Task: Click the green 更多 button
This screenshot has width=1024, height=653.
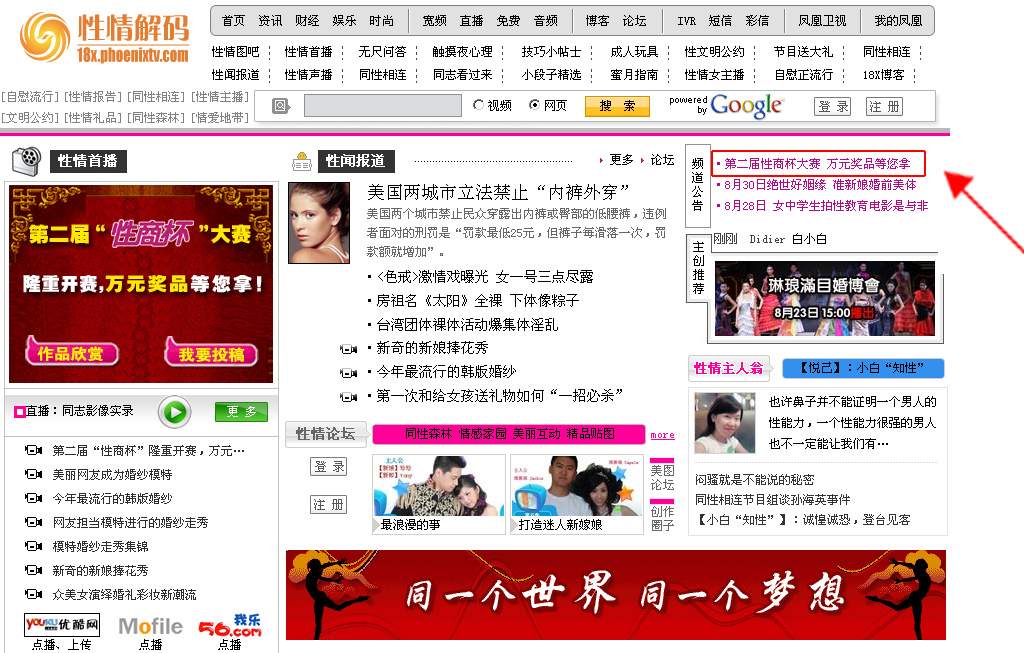Action: pyautogui.click(x=241, y=412)
